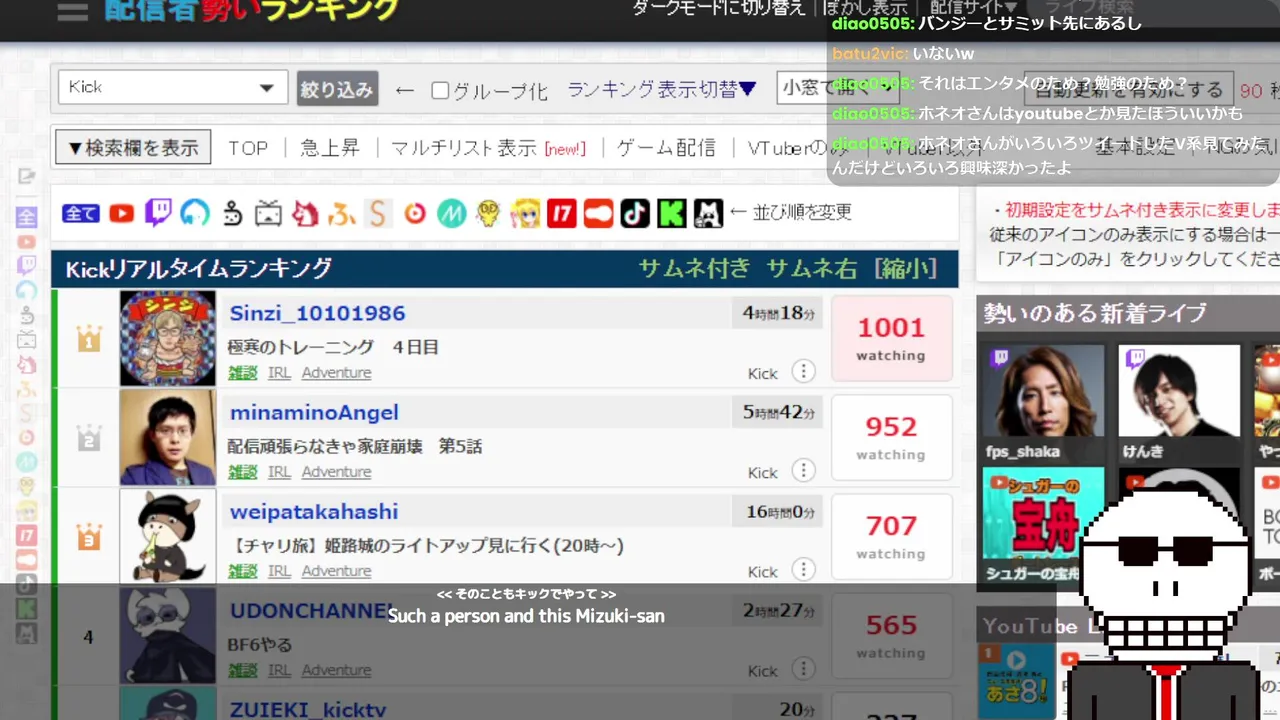Click Adventure tag on Sinzi_10101986 row
Viewport: 1280px width, 720px height.
click(x=336, y=373)
